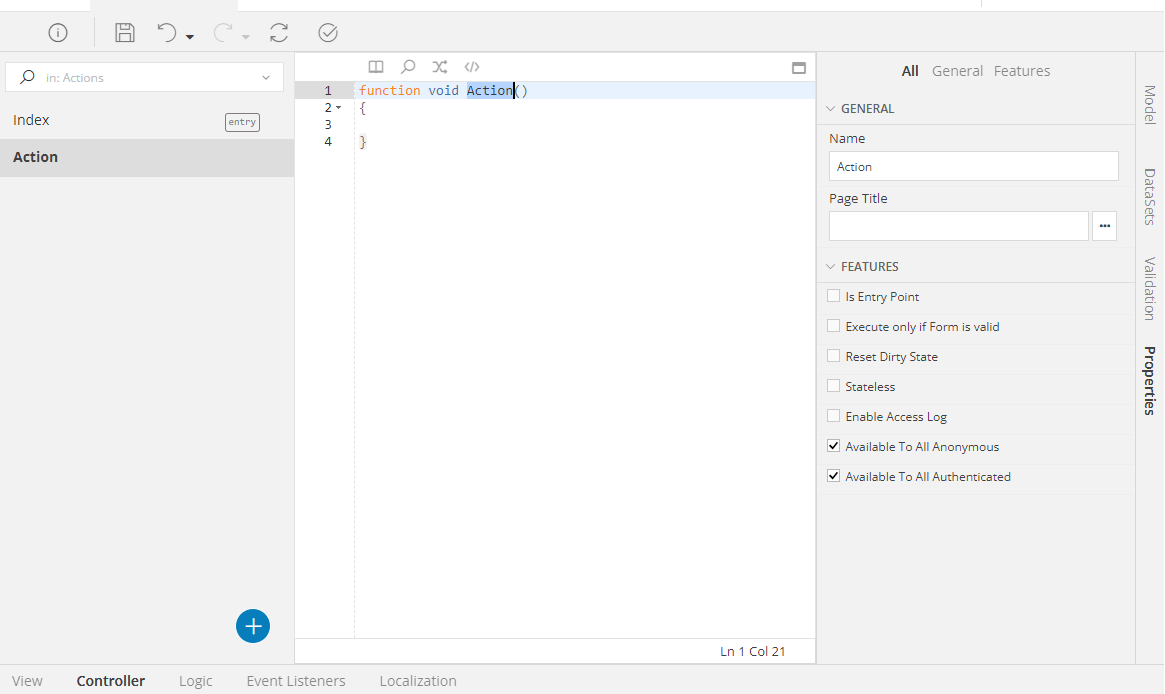Click the Save floppy disk icon
This screenshot has width=1165, height=694.
click(x=125, y=33)
